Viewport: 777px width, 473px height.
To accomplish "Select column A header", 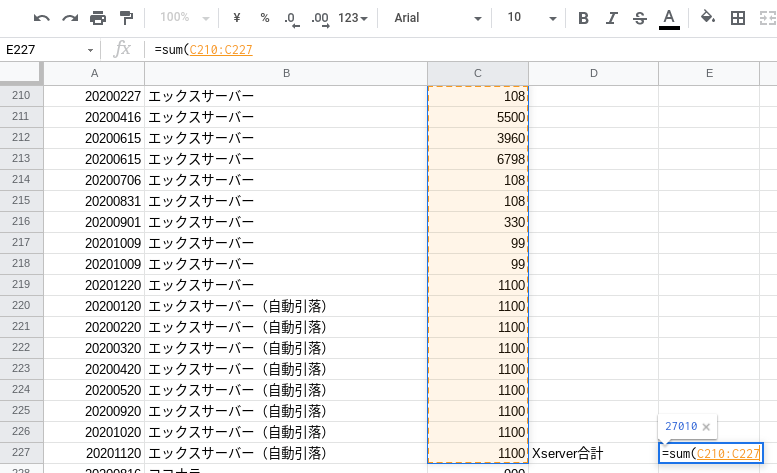I will (x=94, y=73).
